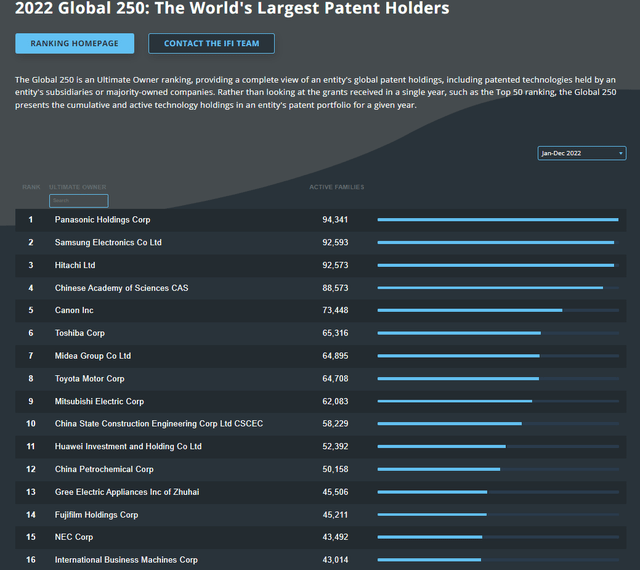Click the RANKING HOMEPAGE button

pos(75,43)
